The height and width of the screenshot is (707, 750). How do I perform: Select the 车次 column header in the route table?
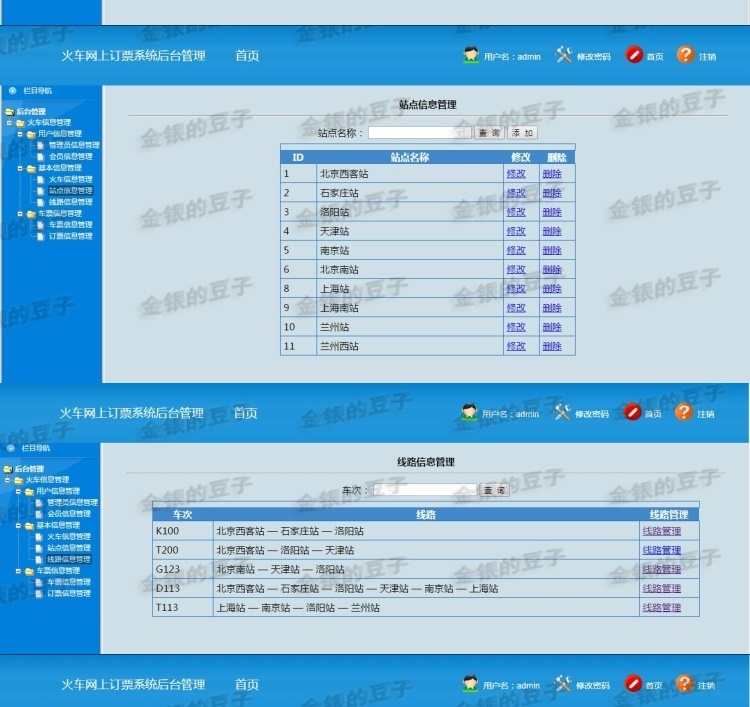(x=182, y=515)
